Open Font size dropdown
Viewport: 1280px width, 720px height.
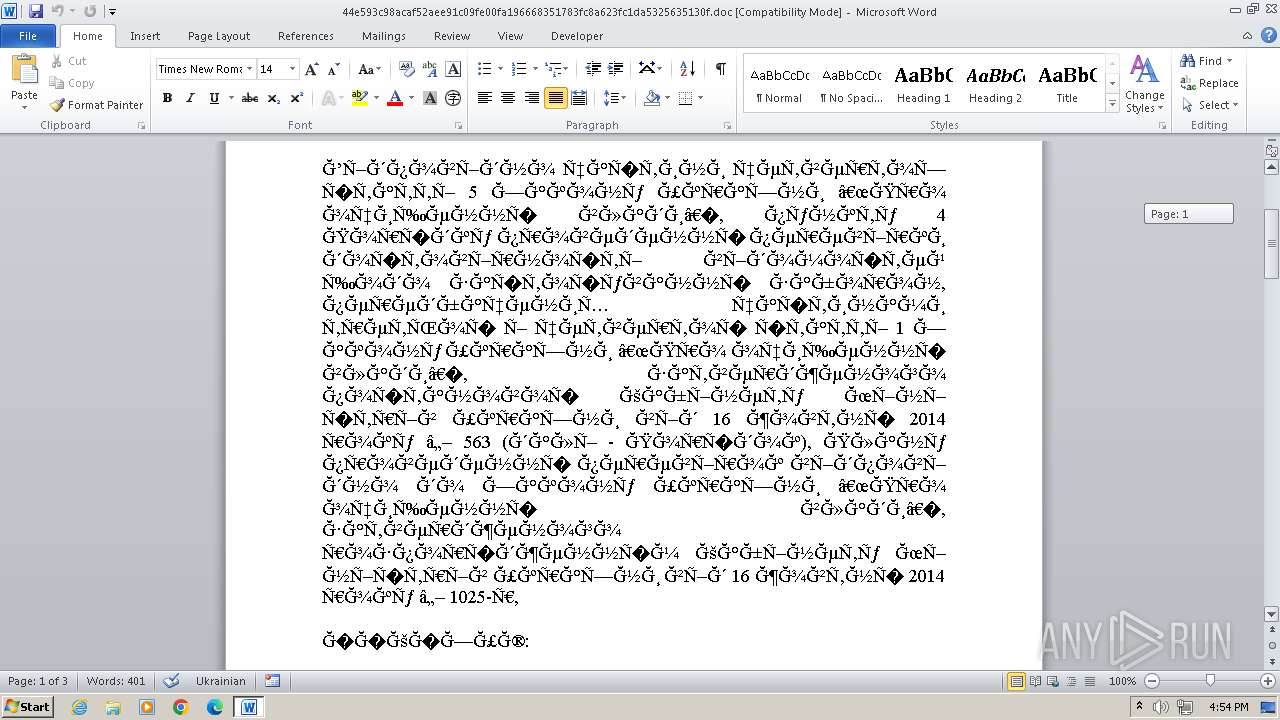click(x=293, y=69)
